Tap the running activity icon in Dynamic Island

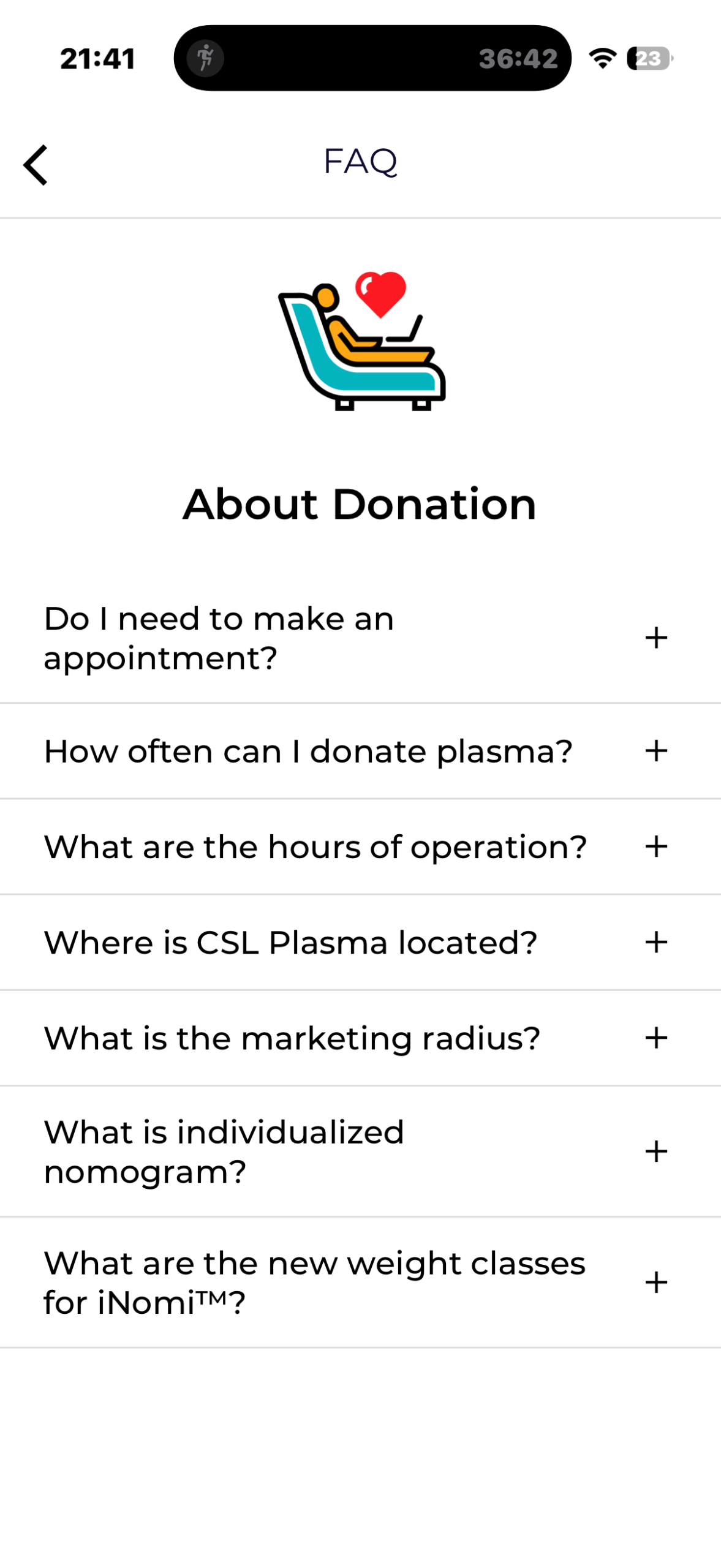coord(205,59)
